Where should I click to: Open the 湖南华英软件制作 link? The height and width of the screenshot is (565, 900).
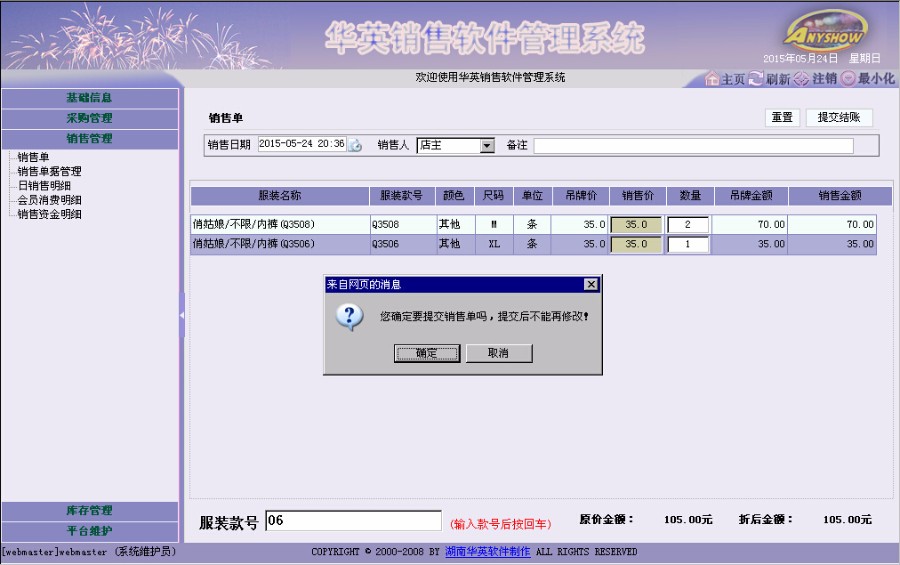pos(487,552)
